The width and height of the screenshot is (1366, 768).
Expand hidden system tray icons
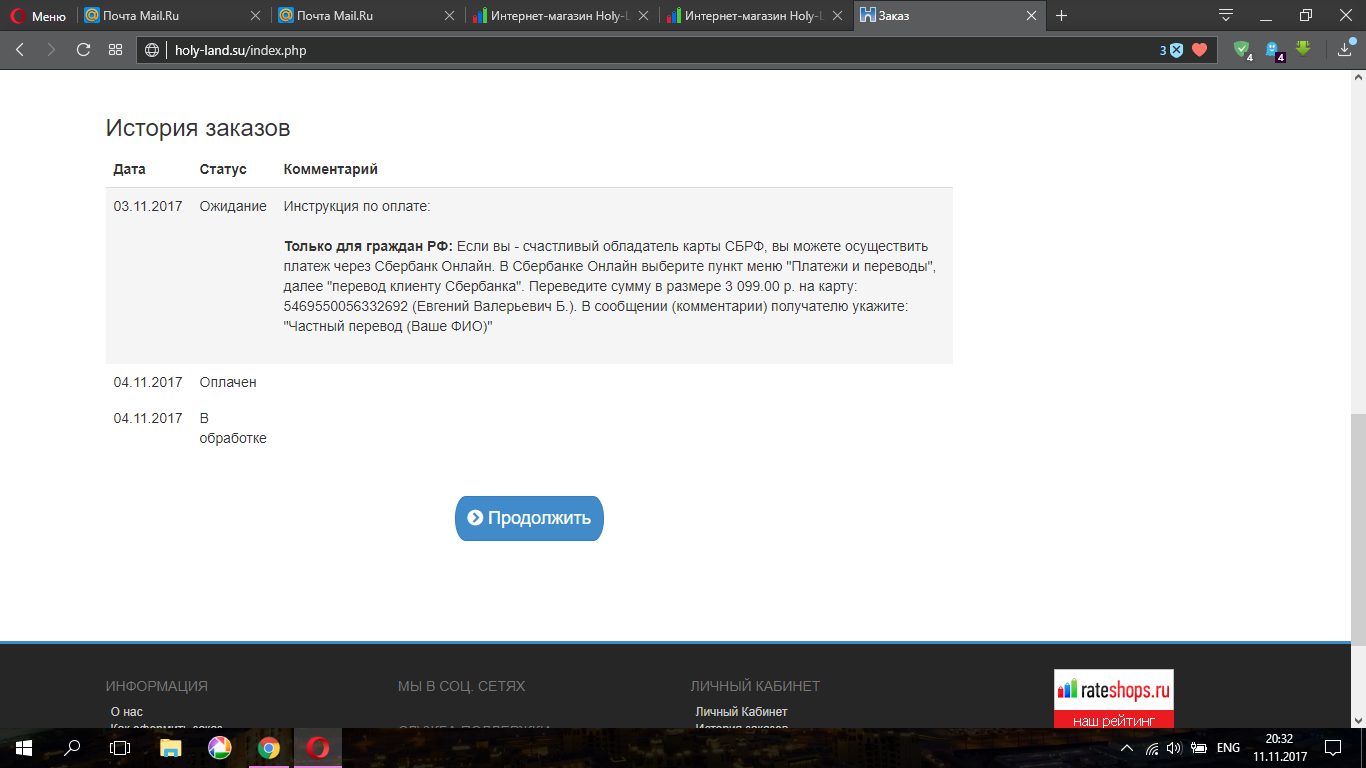point(1127,748)
